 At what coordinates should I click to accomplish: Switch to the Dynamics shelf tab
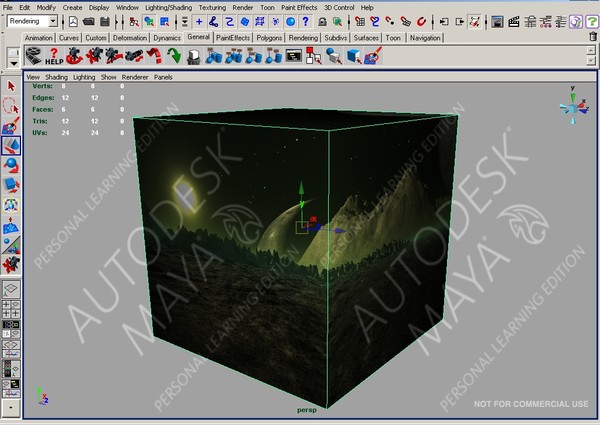[x=167, y=38]
